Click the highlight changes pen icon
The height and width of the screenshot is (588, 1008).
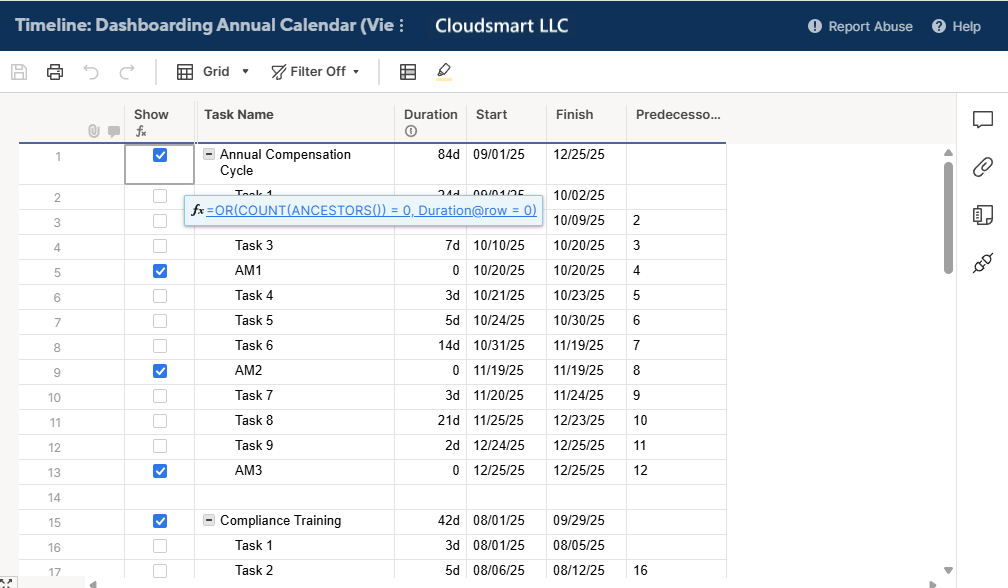point(444,72)
